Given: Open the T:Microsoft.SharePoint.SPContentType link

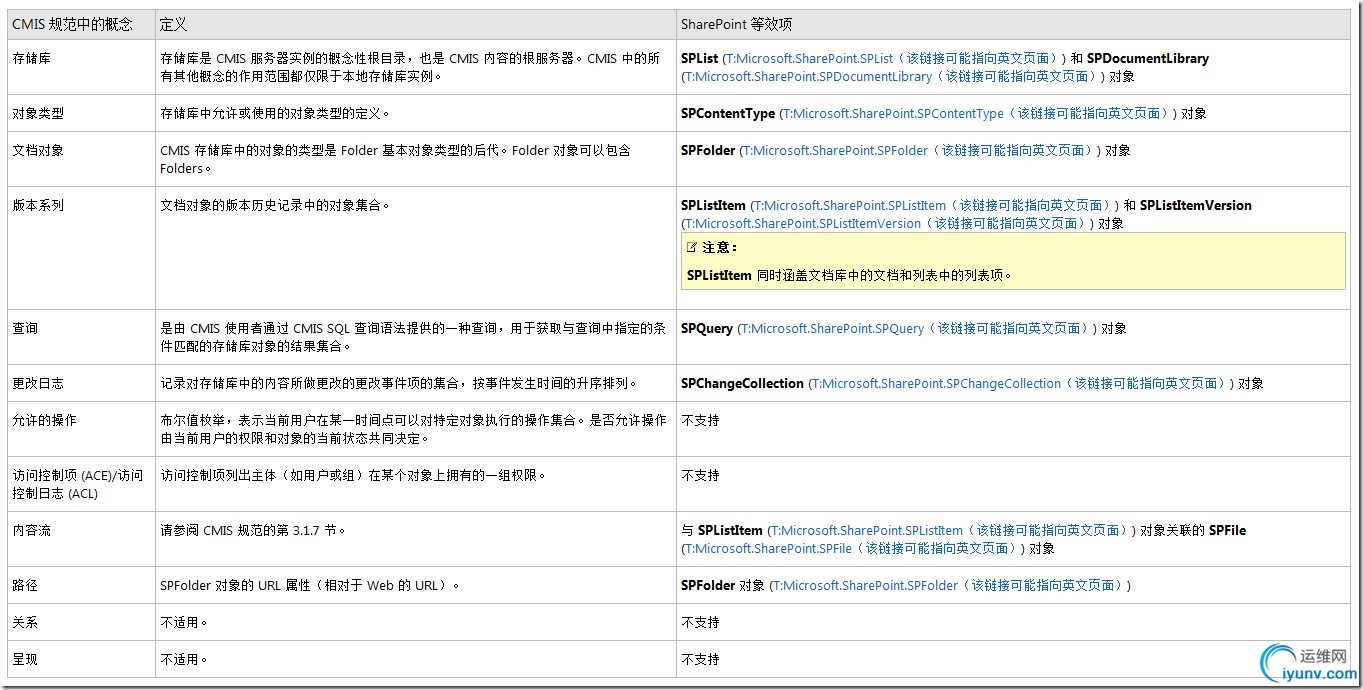Looking at the screenshot, I should (975, 114).
